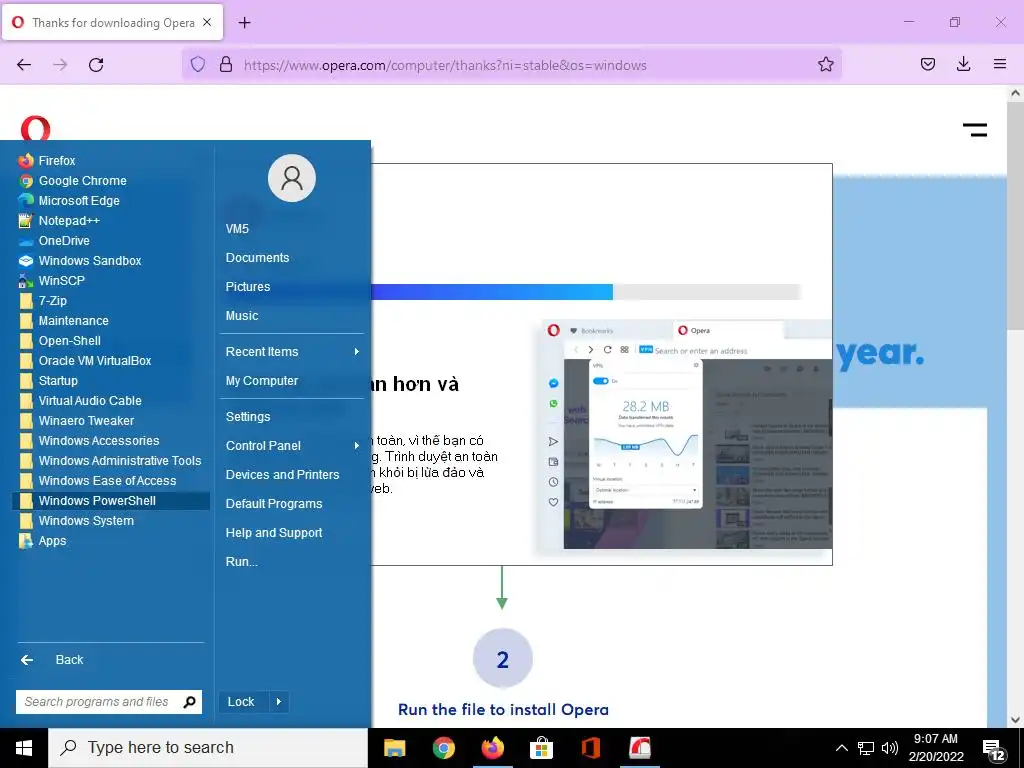Open a new Firefox tab

(244, 23)
